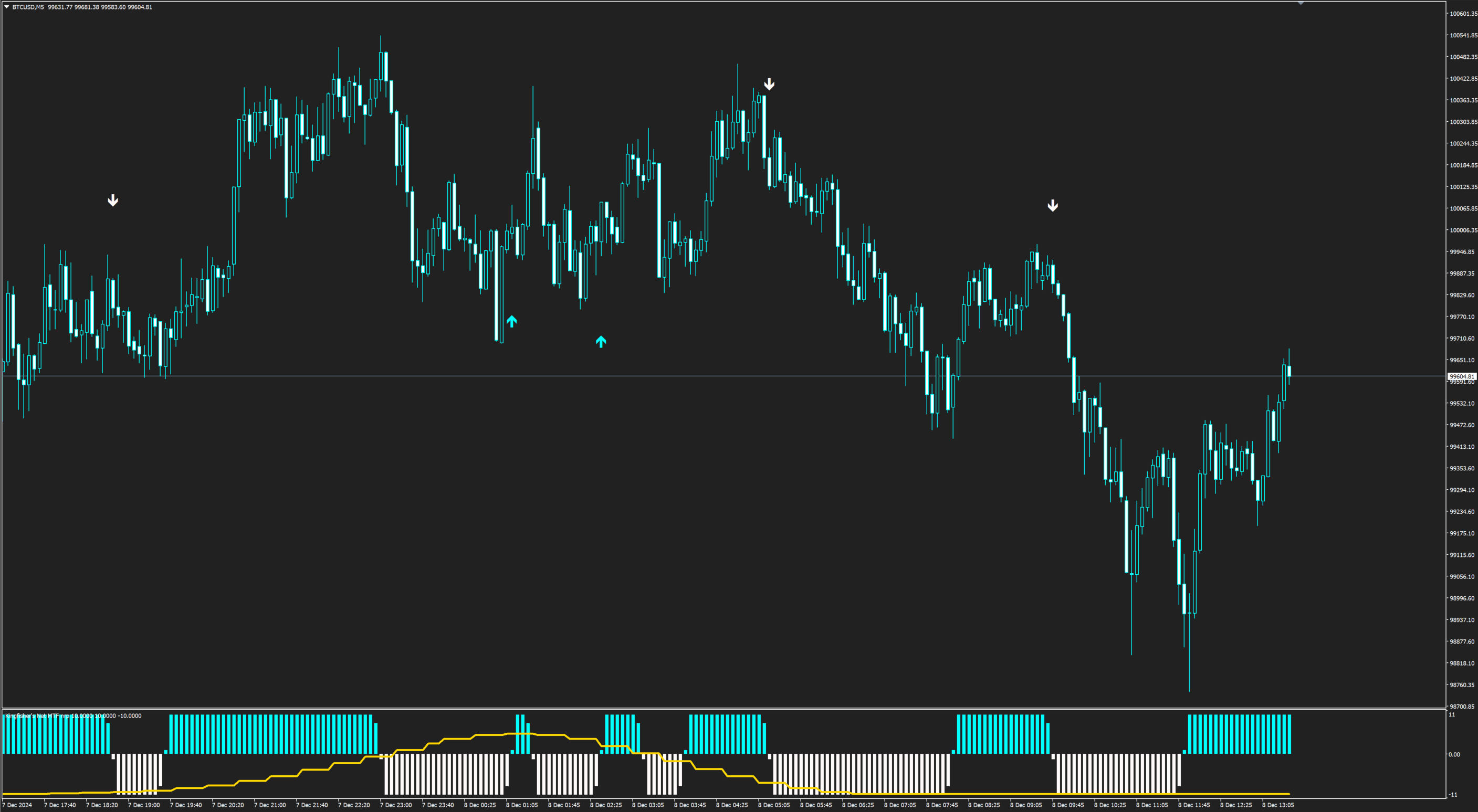The image size is (1478, 812).
Task: Click the first cyan up arrow signal
Action: (x=512, y=321)
